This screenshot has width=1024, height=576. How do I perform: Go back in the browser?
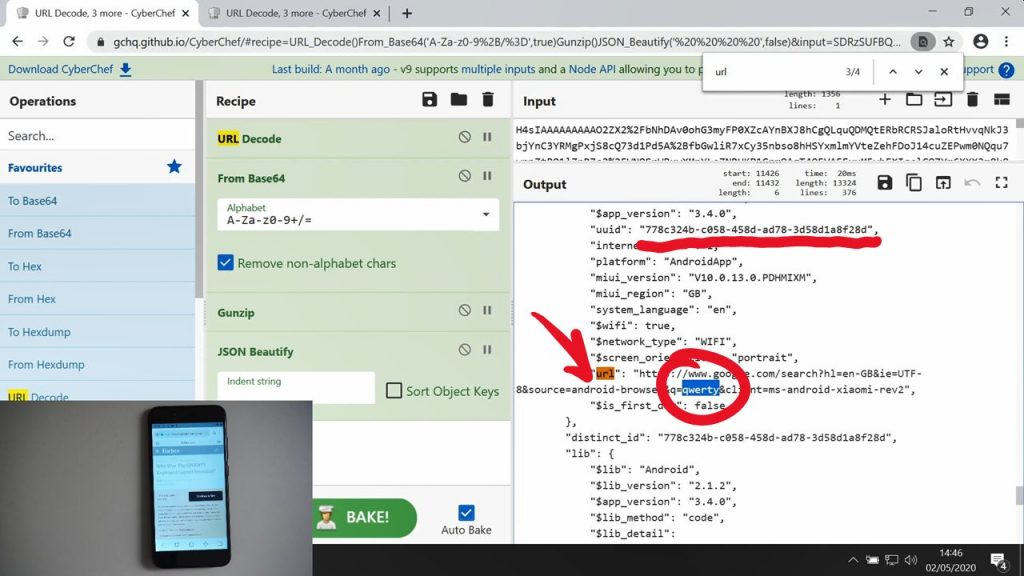(x=18, y=41)
